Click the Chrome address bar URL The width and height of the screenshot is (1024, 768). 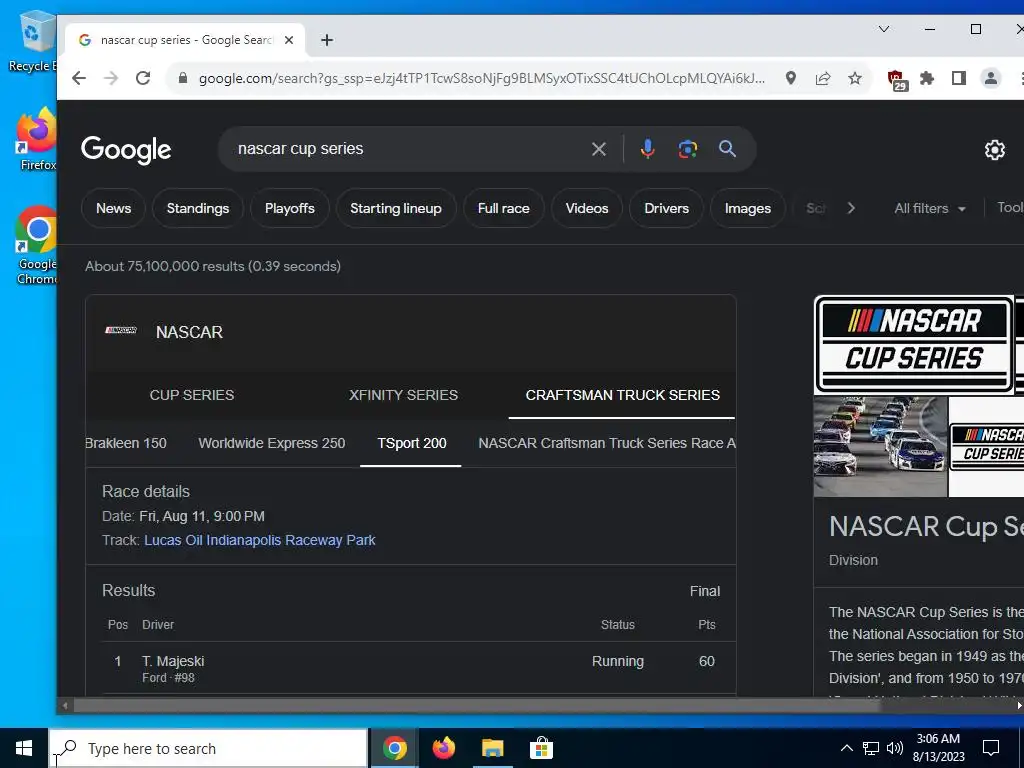click(481, 78)
